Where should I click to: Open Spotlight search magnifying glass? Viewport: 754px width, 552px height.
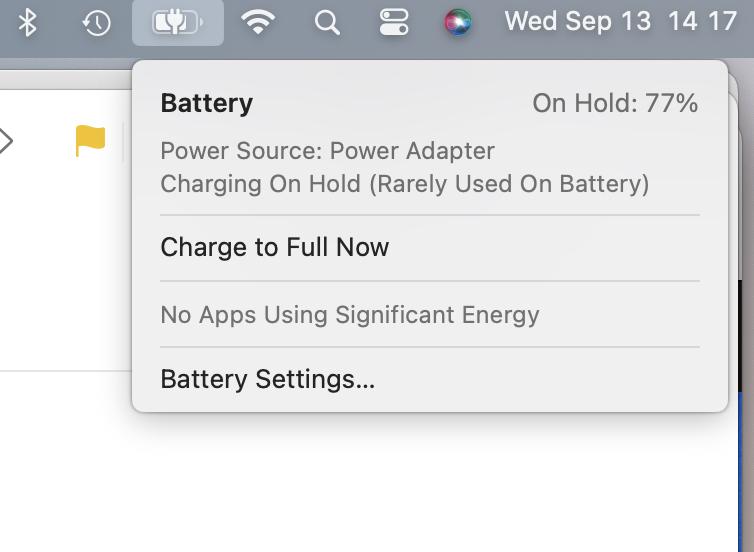(x=327, y=22)
